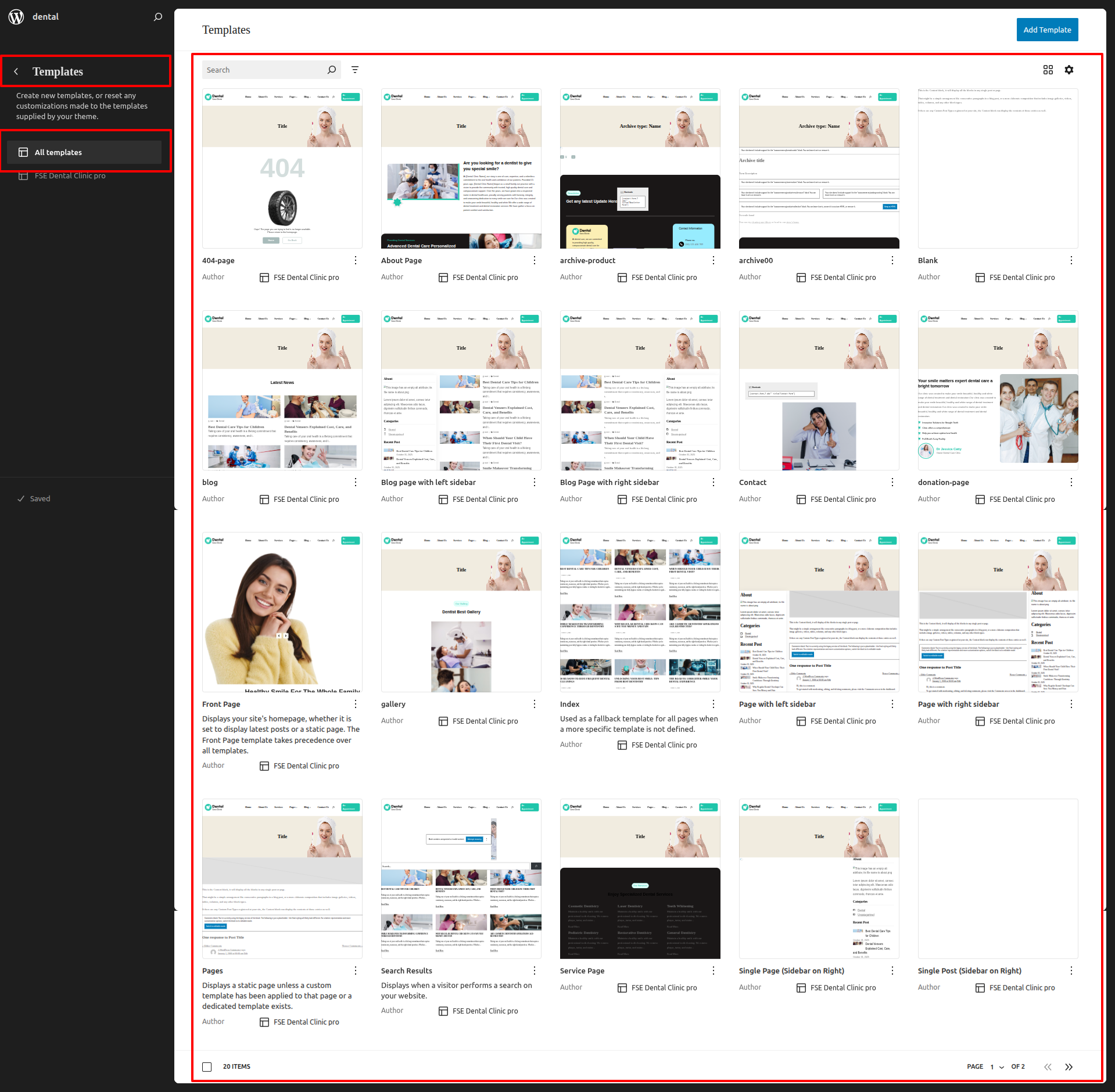Click the WordPress logo icon
The image size is (1115, 1092).
pyautogui.click(x=16, y=17)
